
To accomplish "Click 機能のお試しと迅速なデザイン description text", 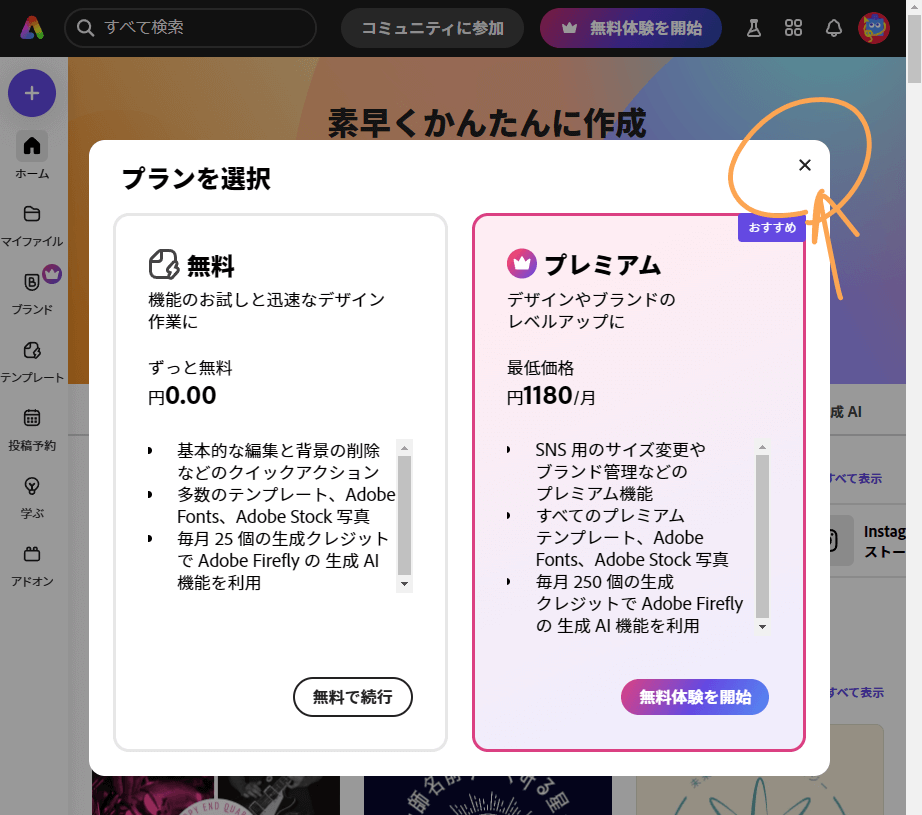I will (266, 299).
